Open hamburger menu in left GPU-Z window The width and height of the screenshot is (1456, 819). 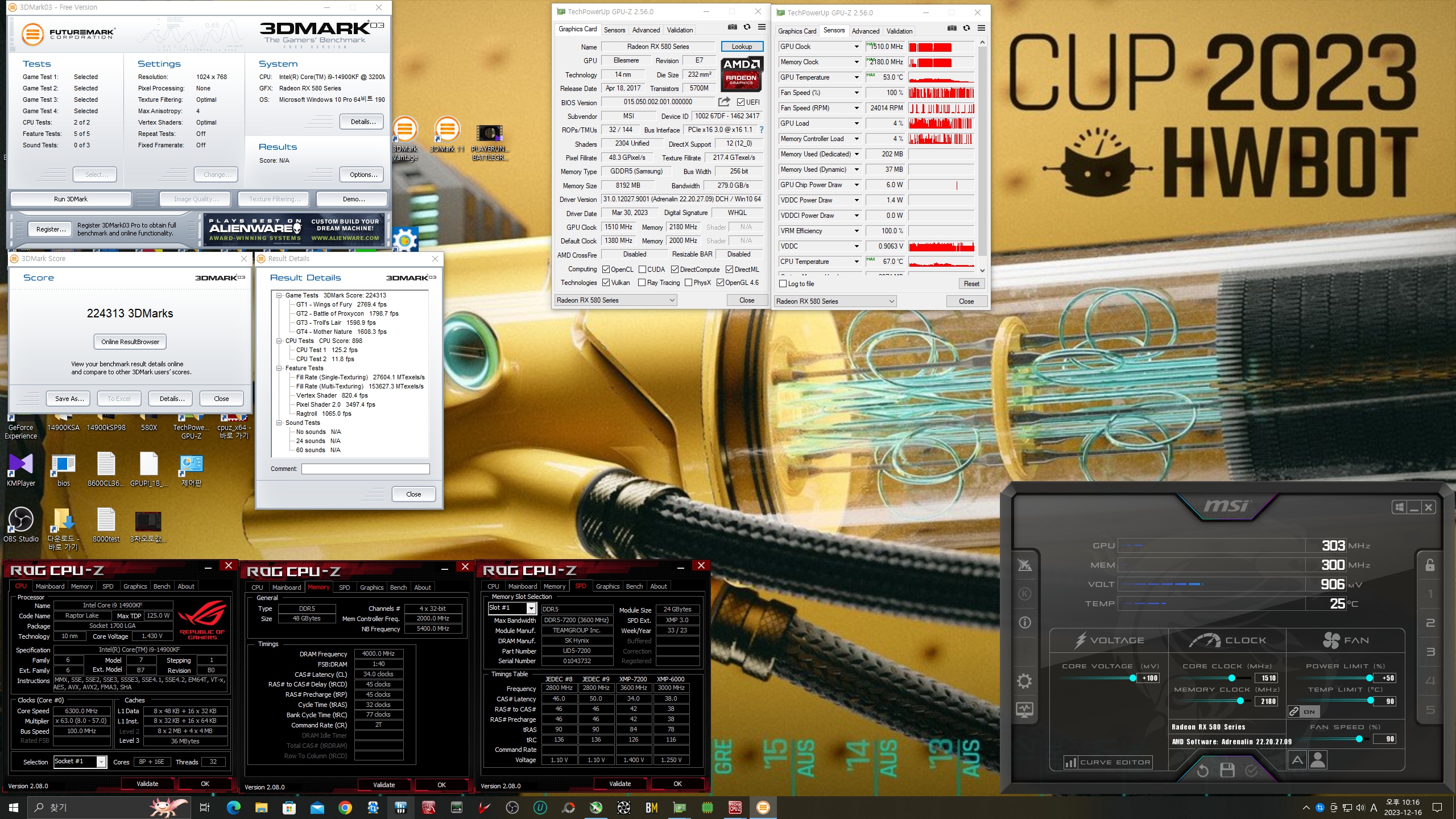762,27
